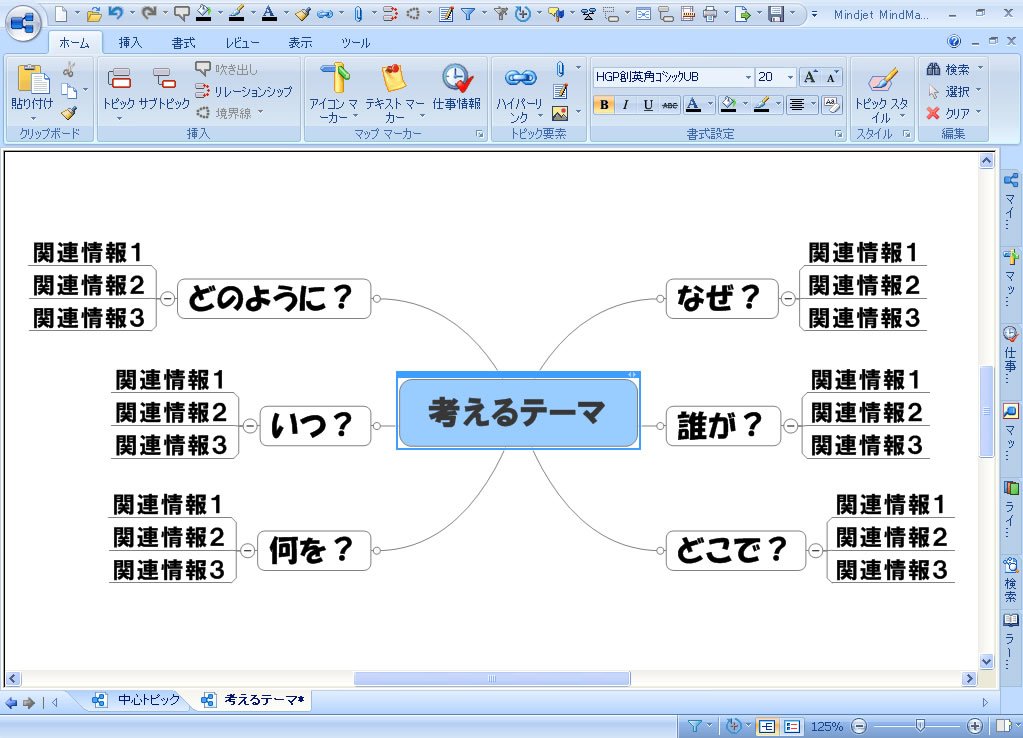
Task: Toggle Italic formatting
Action: (626, 104)
